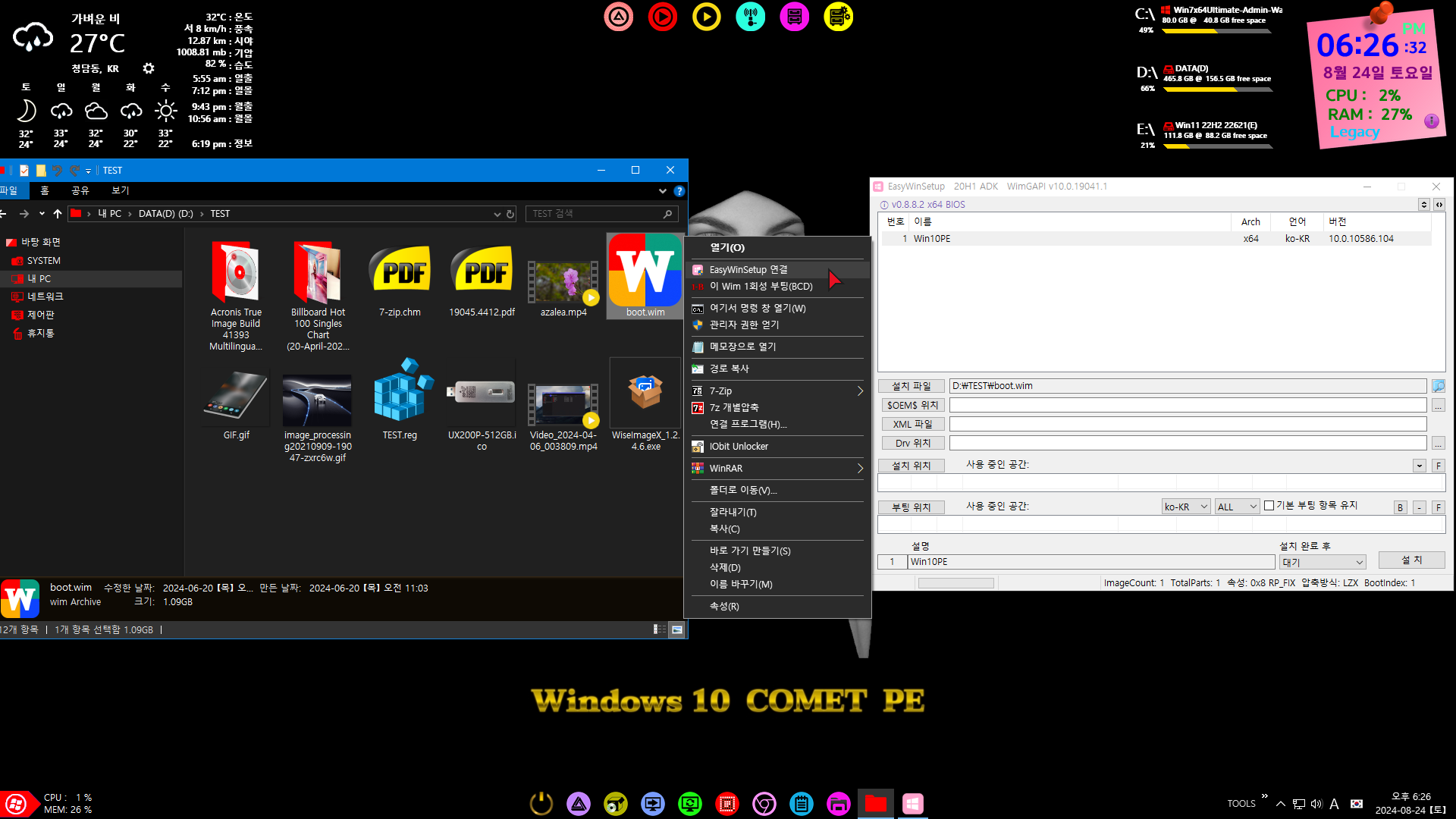Open the 설치 위치 drive dropdown arrow
This screenshot has width=1456, height=819.
tap(1420, 466)
